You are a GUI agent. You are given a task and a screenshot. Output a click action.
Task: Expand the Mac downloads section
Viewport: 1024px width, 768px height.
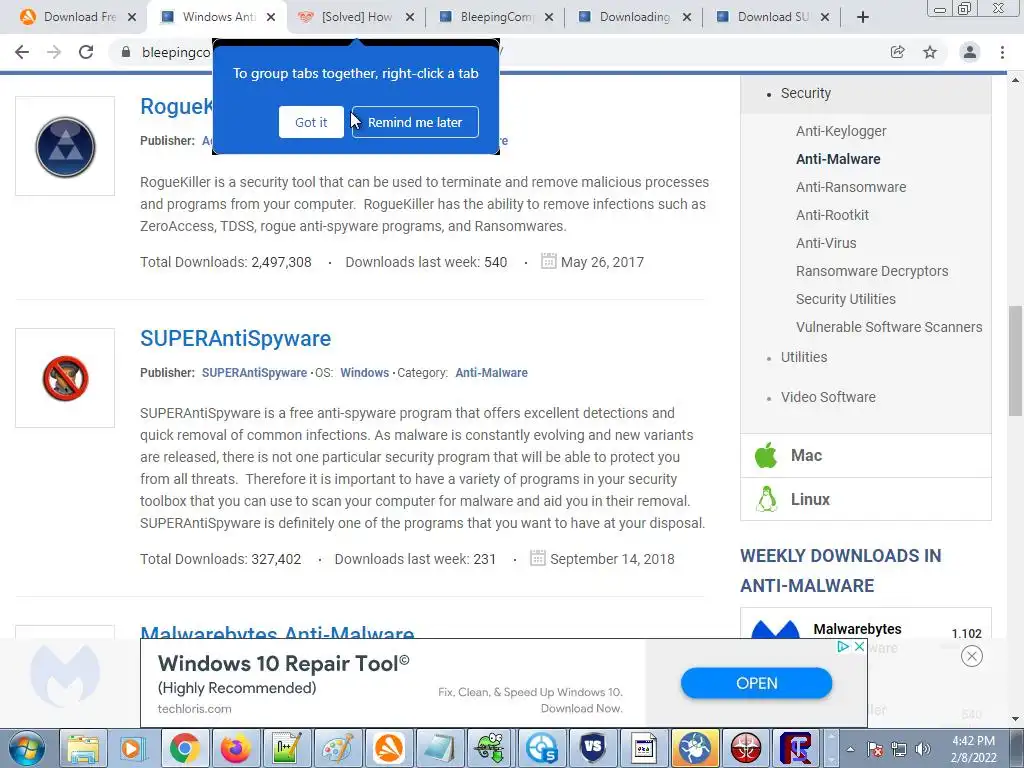866,455
